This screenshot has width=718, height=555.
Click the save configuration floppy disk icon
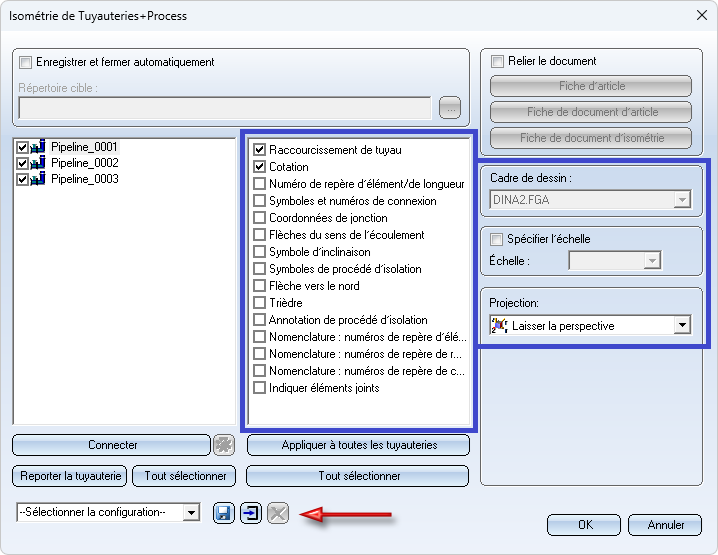pos(223,513)
